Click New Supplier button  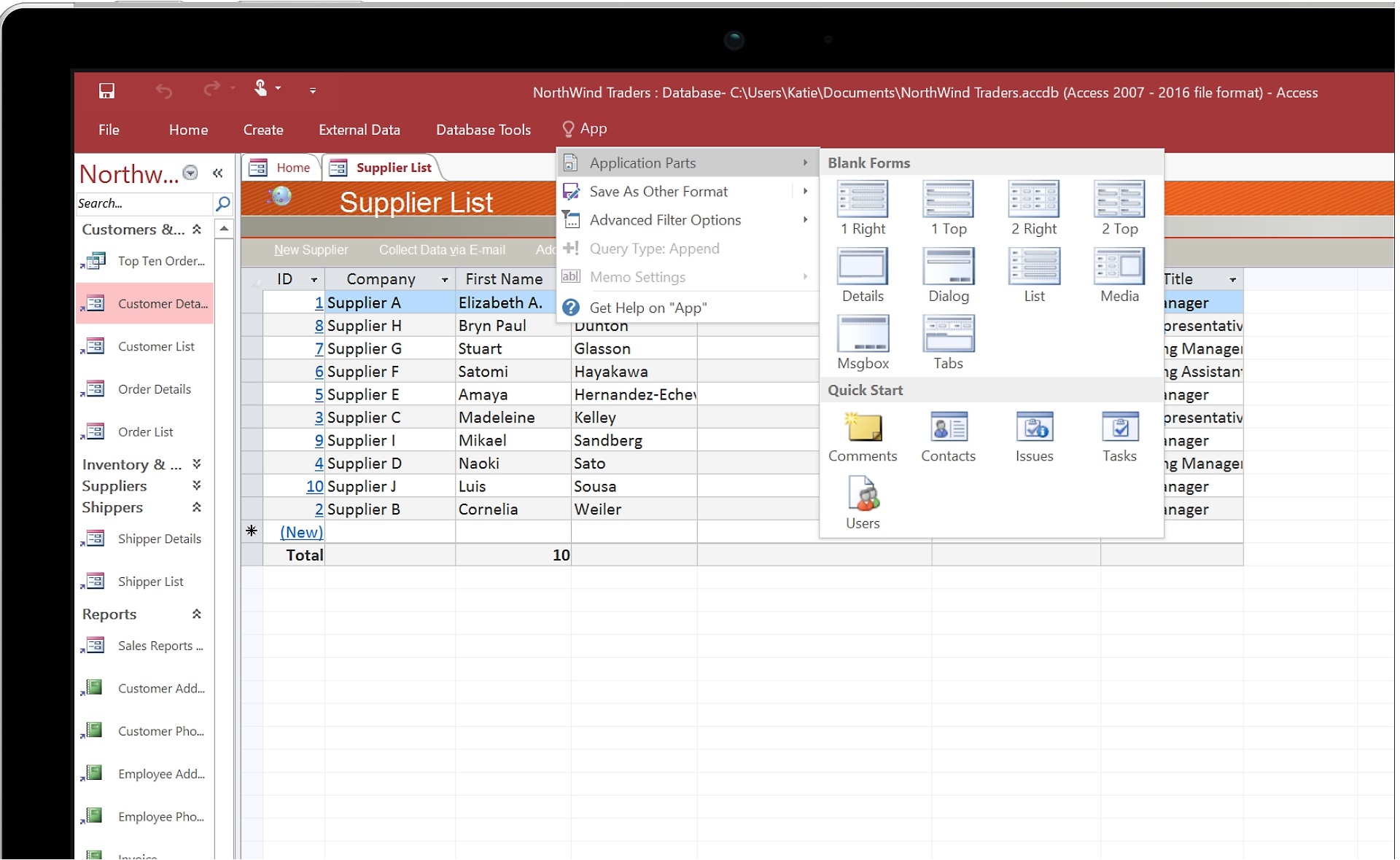pos(310,249)
